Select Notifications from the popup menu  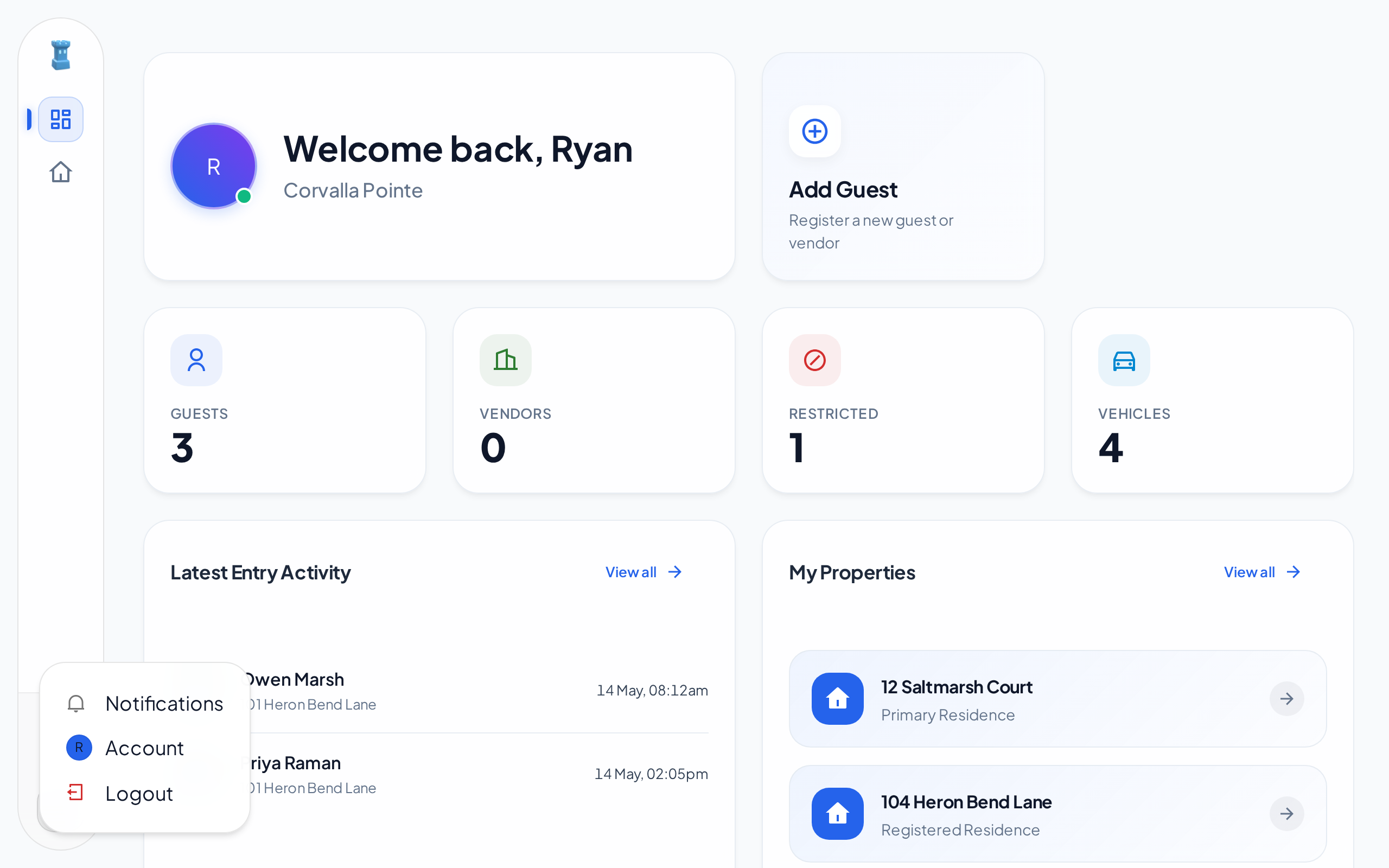tap(145, 703)
